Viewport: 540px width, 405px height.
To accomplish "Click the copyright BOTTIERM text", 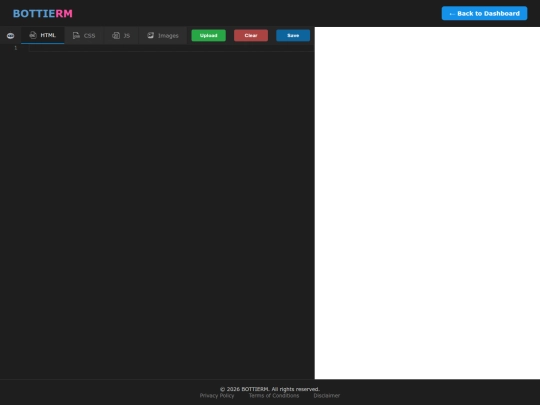I will click(x=270, y=389).
